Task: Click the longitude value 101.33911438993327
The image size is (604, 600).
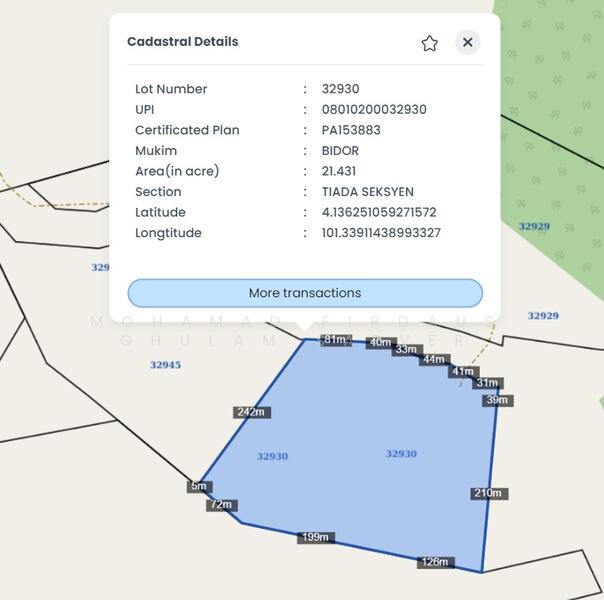Action: click(x=381, y=233)
